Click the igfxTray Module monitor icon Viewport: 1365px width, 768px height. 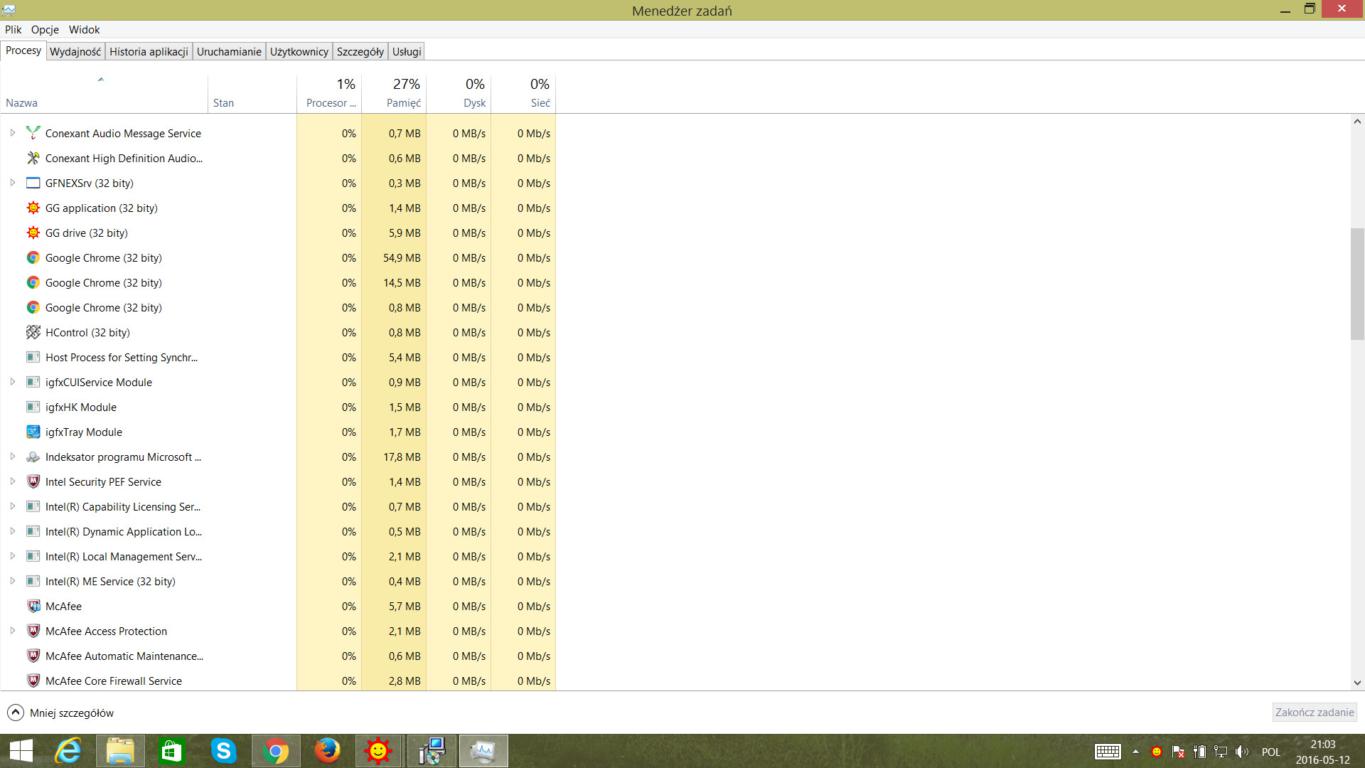[x=33, y=432]
